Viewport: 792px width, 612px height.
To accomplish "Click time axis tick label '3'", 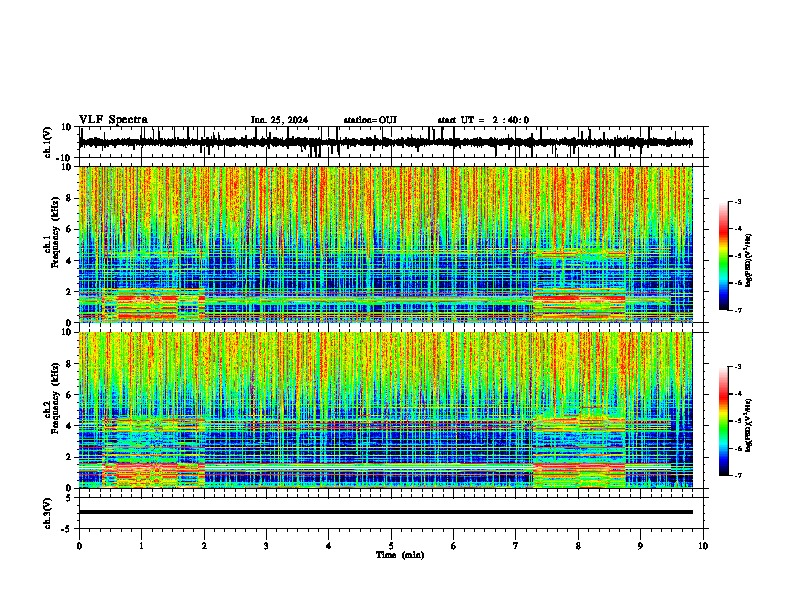I will (266, 546).
